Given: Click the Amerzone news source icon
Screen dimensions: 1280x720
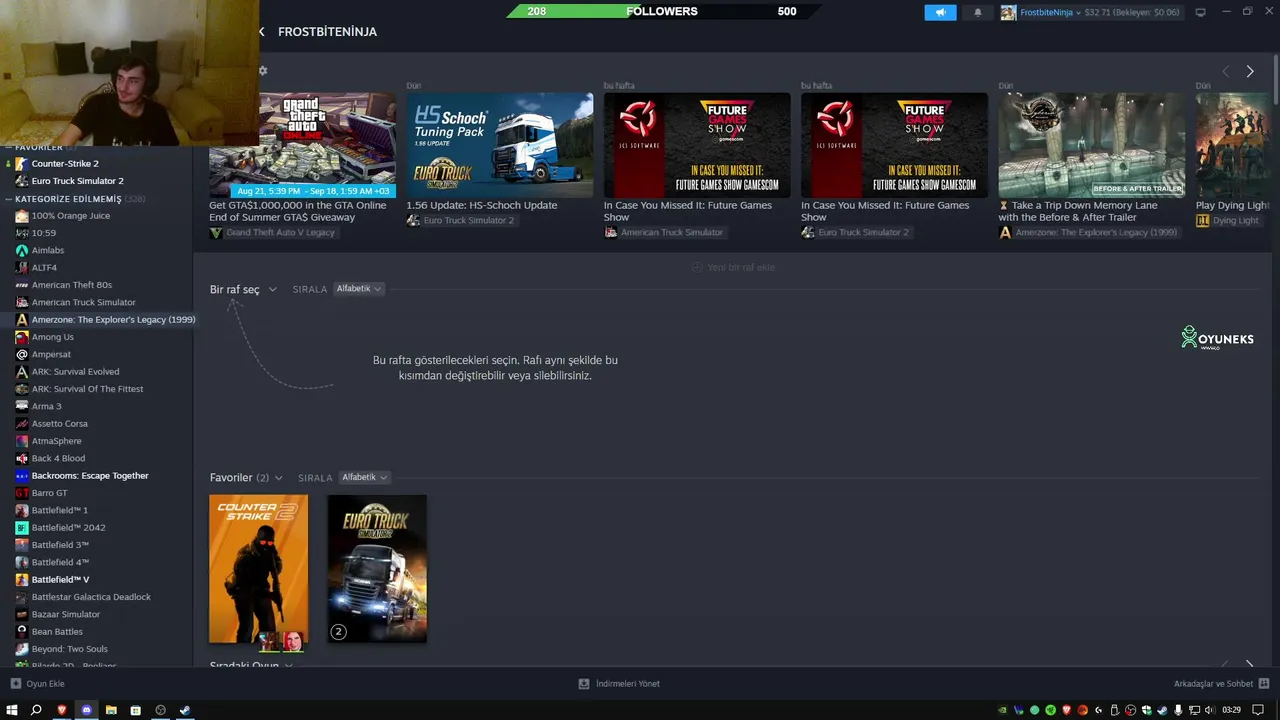Looking at the screenshot, I should click(x=1005, y=233).
